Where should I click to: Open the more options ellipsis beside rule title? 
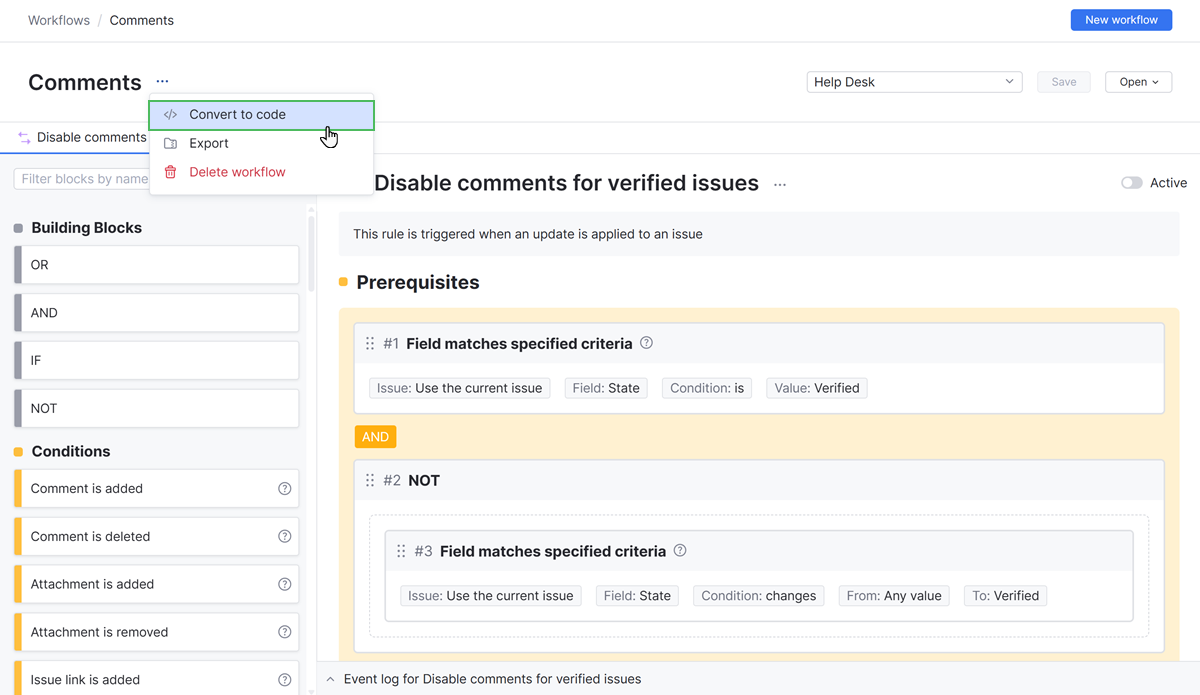780,184
